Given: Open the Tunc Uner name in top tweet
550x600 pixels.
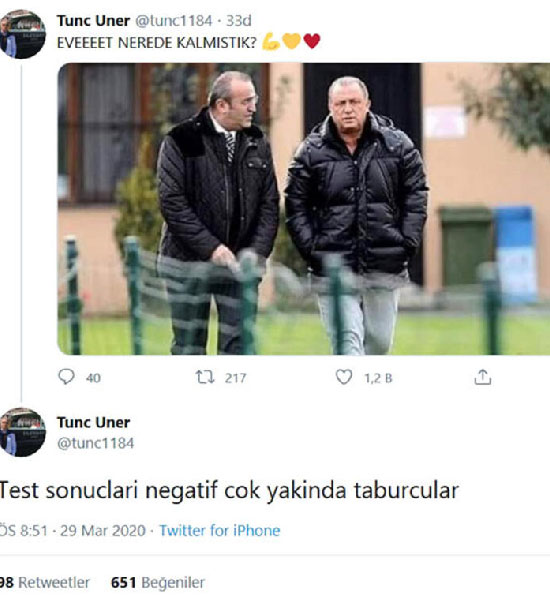Looking at the screenshot, I should click(93, 21).
